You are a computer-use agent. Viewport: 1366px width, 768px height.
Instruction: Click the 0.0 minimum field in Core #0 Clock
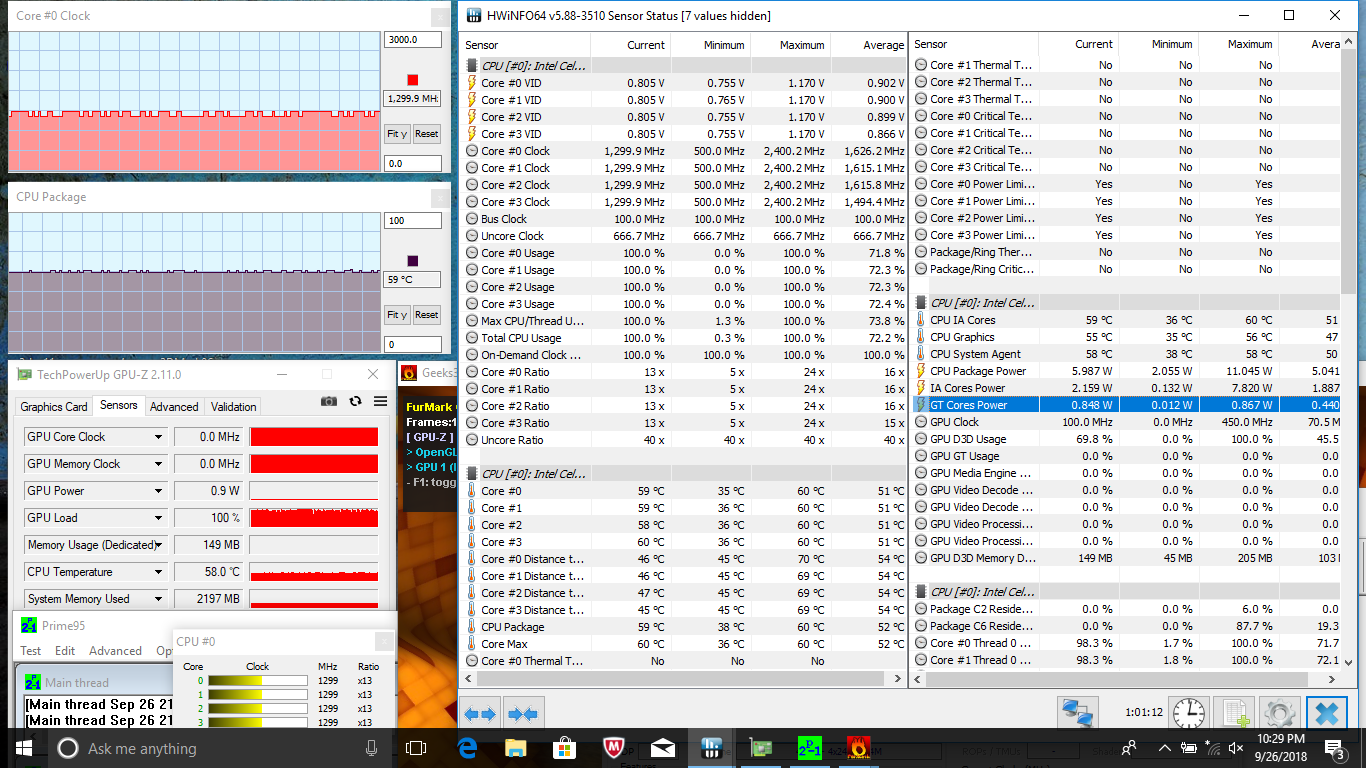(x=412, y=163)
